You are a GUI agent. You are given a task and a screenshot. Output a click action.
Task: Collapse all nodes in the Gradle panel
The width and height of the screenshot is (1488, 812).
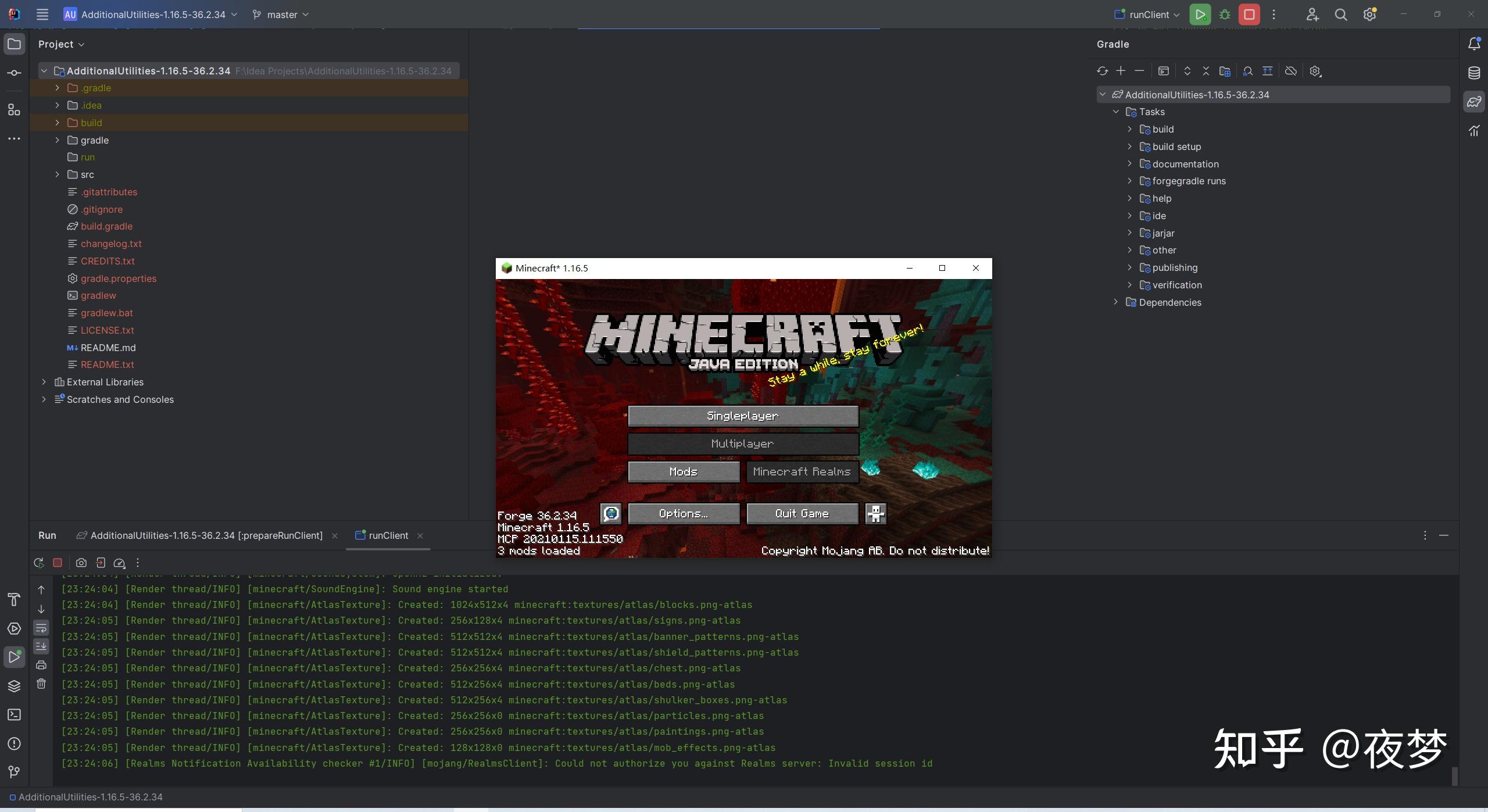tap(1206, 71)
